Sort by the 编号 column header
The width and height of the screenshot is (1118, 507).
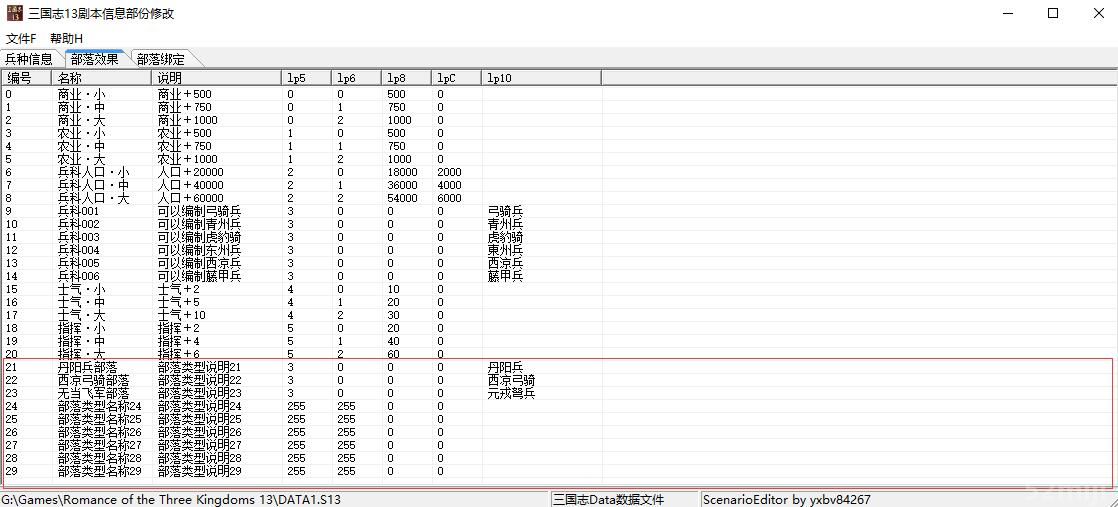tap(26, 77)
